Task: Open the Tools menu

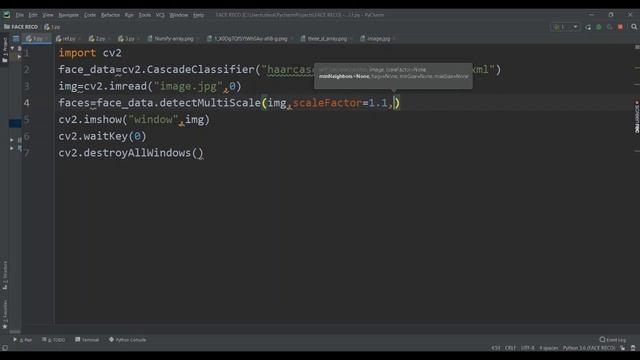Action: click(144, 15)
